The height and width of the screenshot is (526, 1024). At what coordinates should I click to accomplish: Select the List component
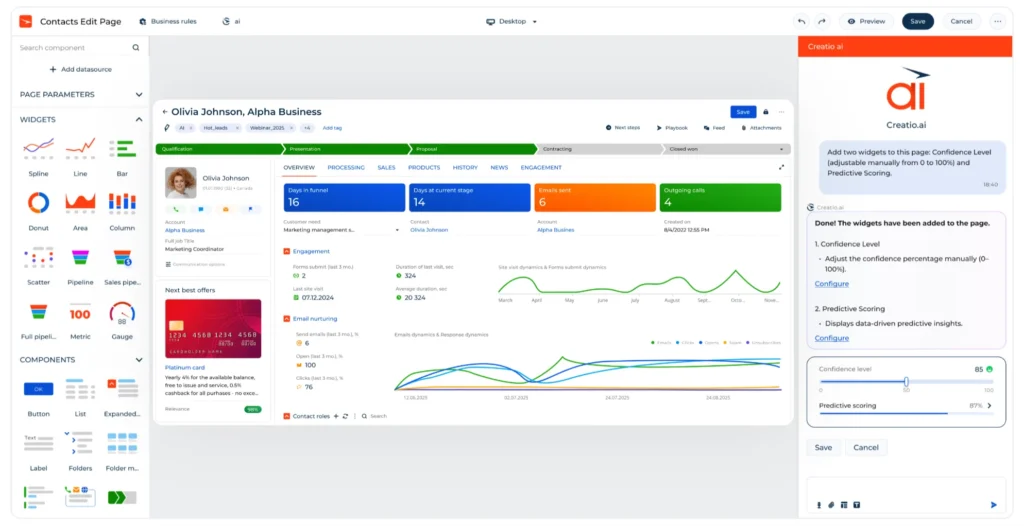pos(80,396)
